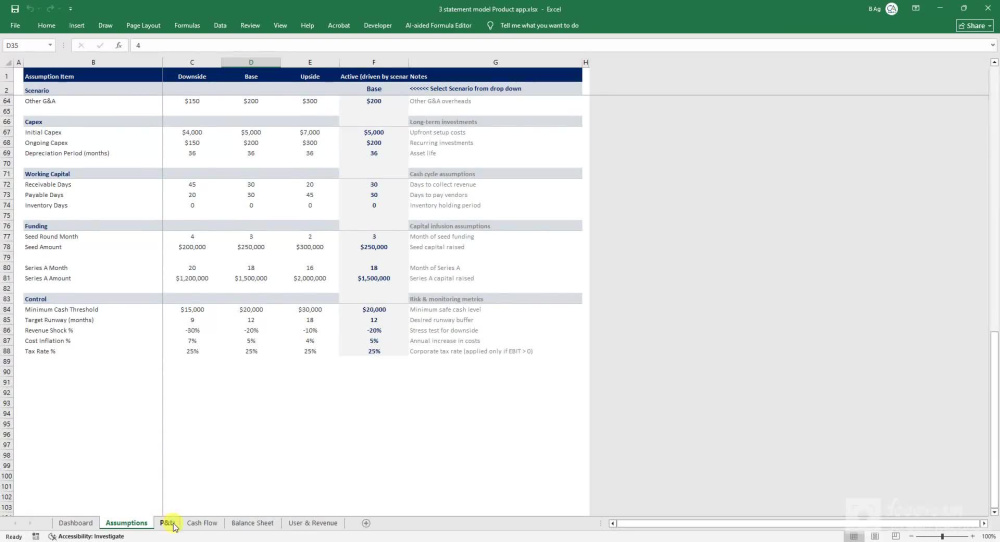Screen dimensions: 1000x542
Task: Click the account profile picture
Action: coord(892,9)
